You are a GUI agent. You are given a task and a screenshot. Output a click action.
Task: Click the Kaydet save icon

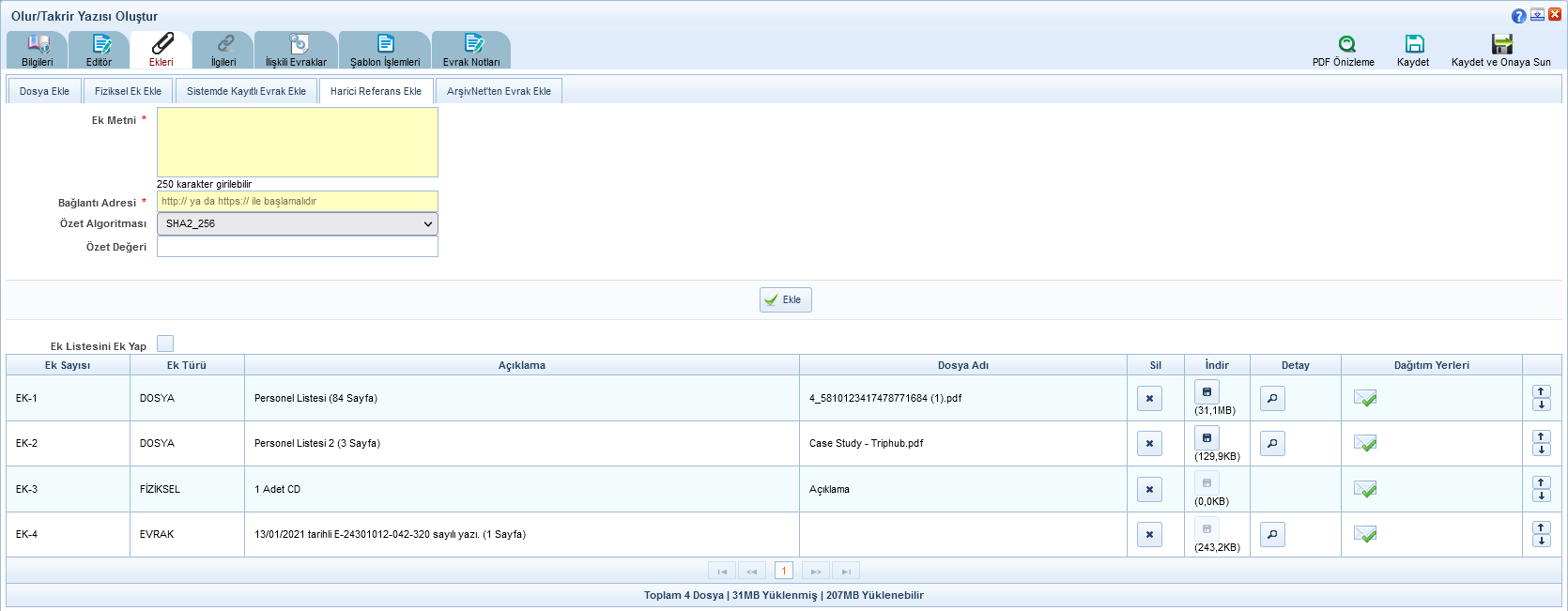tap(1414, 44)
